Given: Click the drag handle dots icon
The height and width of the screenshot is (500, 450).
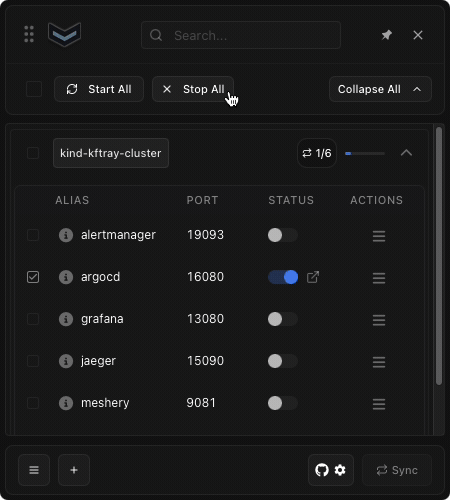Looking at the screenshot, I should point(29,34).
